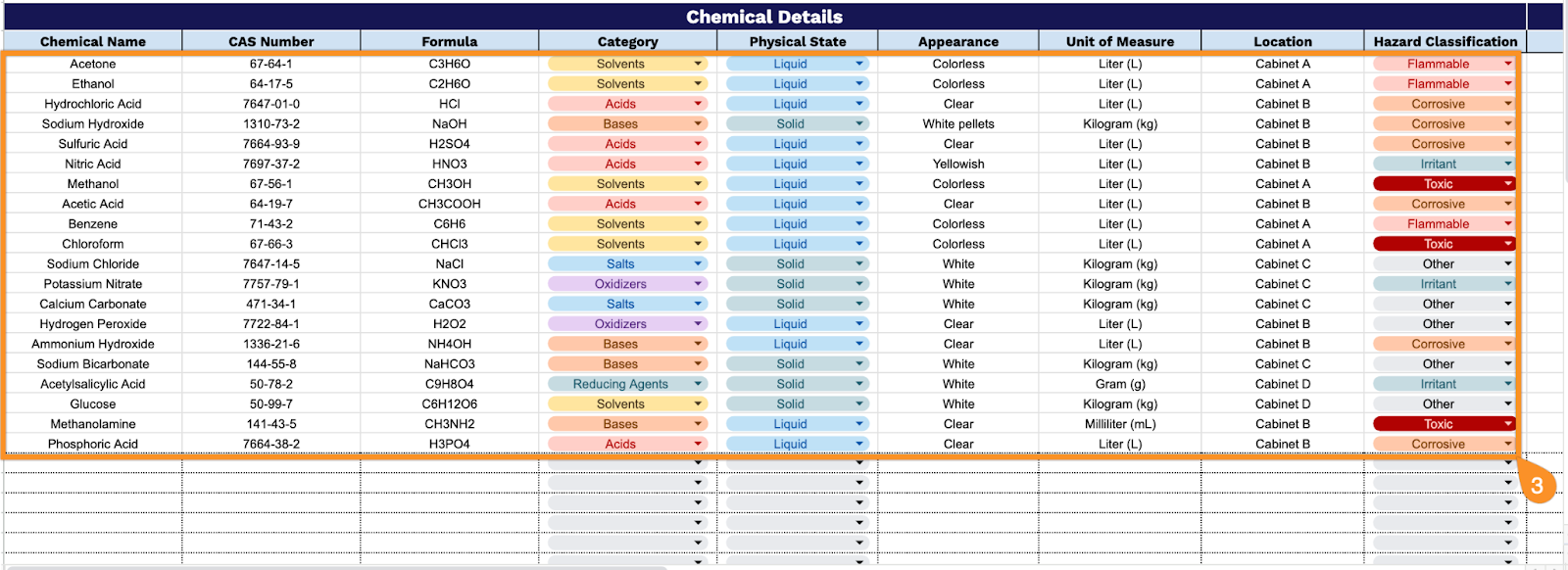The image size is (1568, 570).
Task: Open the Category dropdown on the first empty row
Action: tap(700, 462)
